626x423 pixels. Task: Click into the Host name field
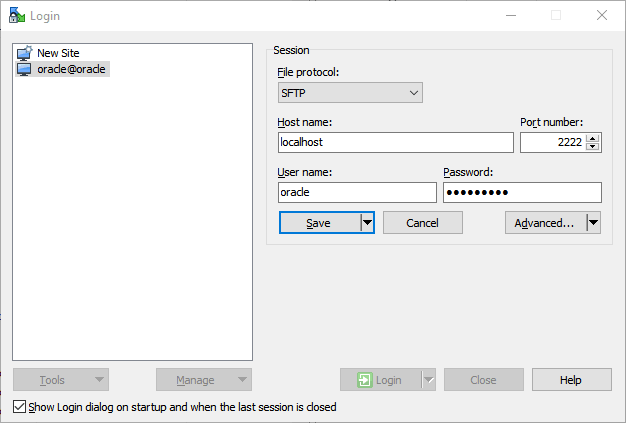pos(396,142)
